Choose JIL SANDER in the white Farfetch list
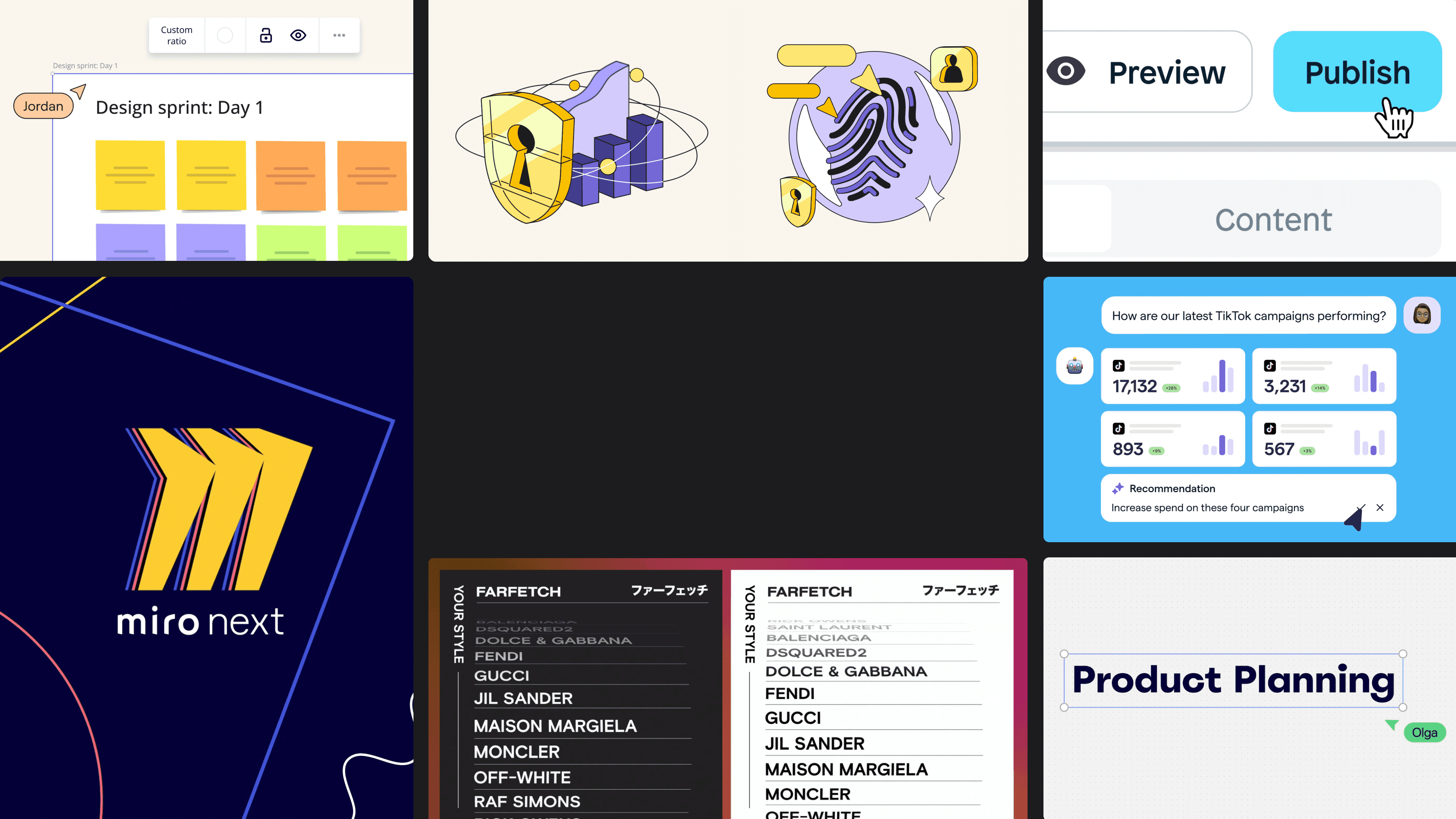This screenshot has height=819, width=1456. pyautogui.click(x=814, y=744)
